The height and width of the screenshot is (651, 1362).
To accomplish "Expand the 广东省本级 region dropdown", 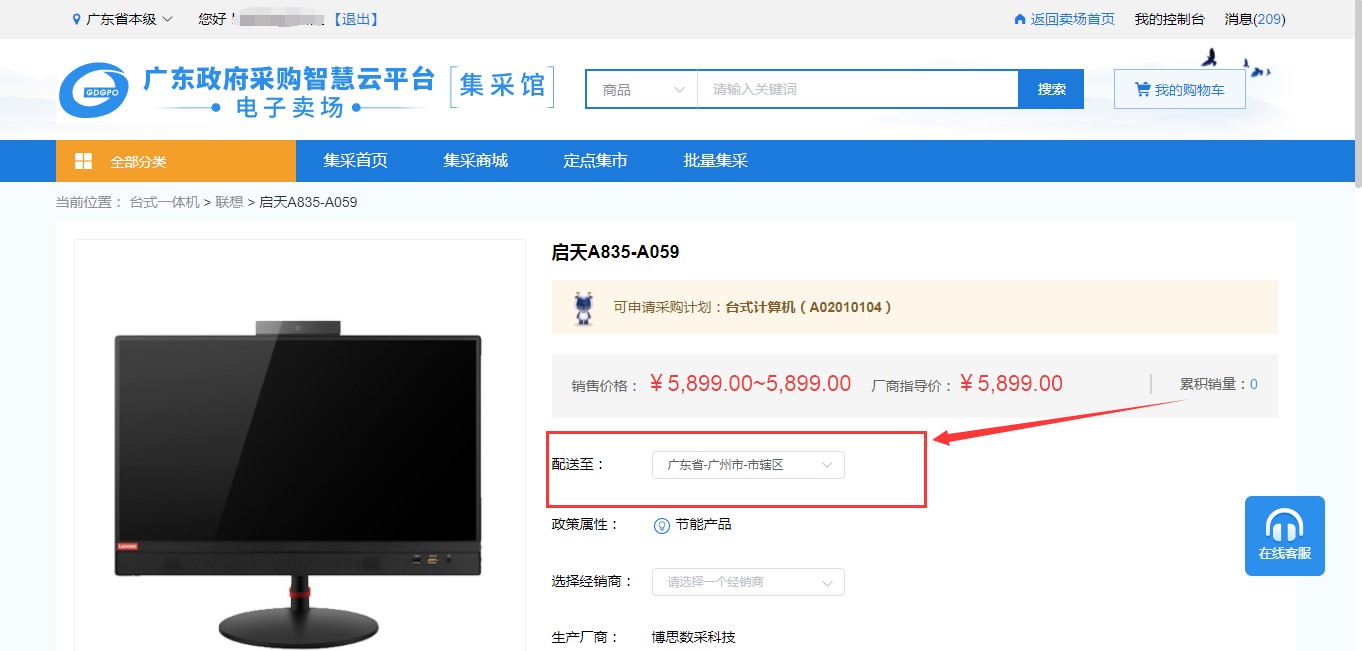I will [x=123, y=19].
